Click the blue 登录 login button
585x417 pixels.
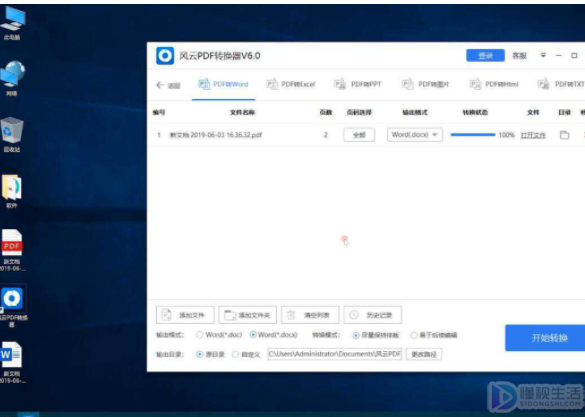(485, 56)
